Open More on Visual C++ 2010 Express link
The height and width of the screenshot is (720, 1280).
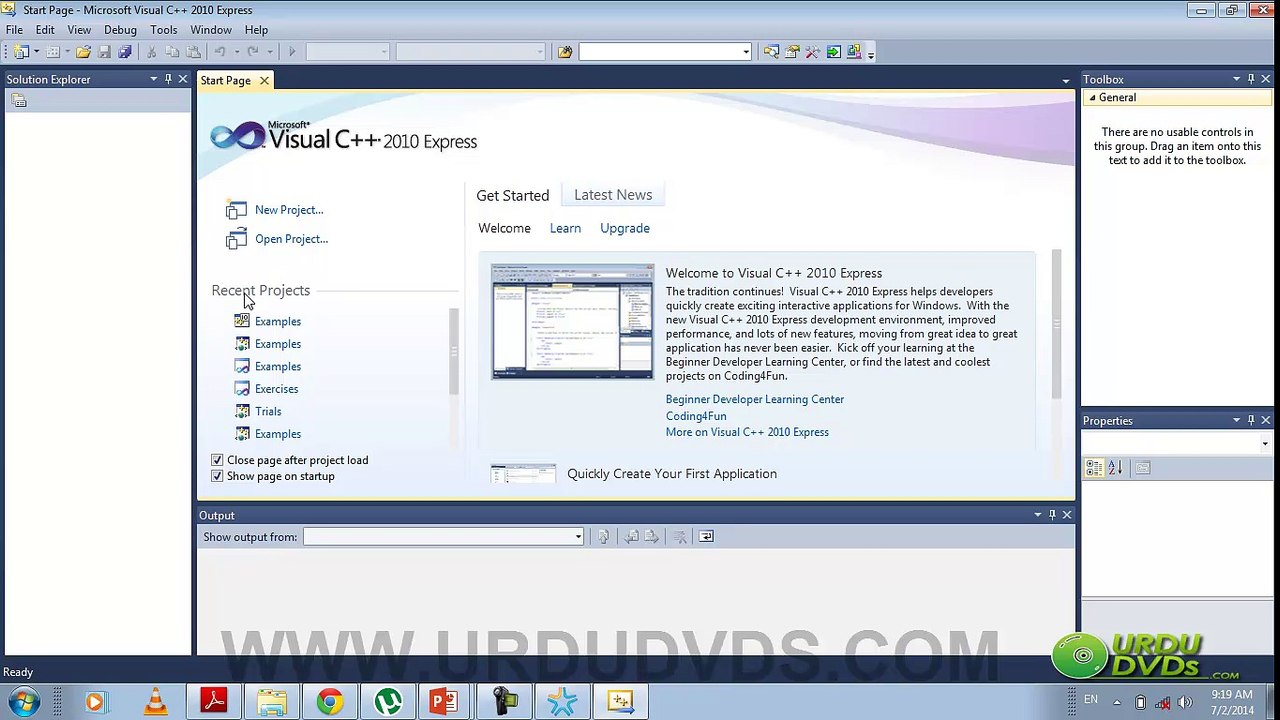[747, 432]
